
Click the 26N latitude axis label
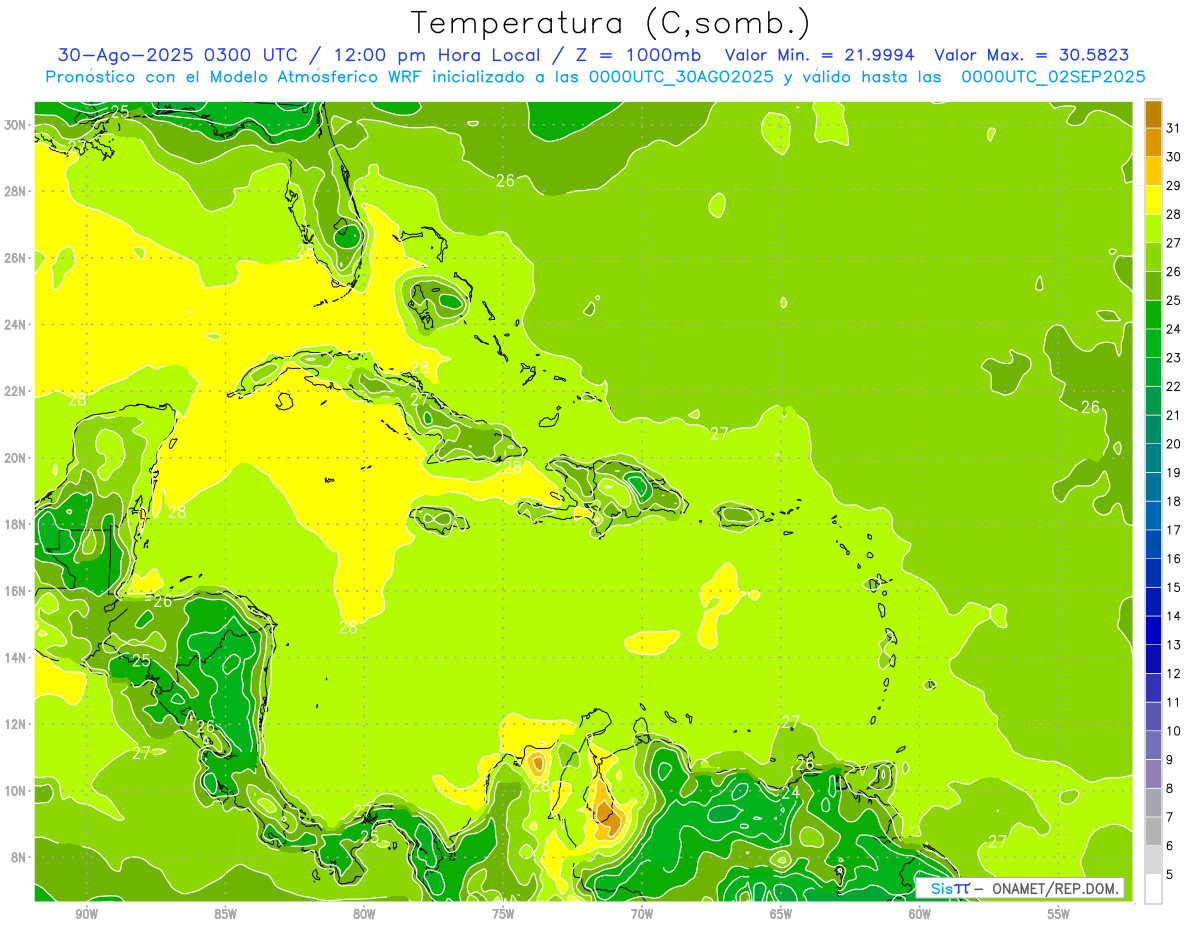pyautogui.click(x=16, y=257)
